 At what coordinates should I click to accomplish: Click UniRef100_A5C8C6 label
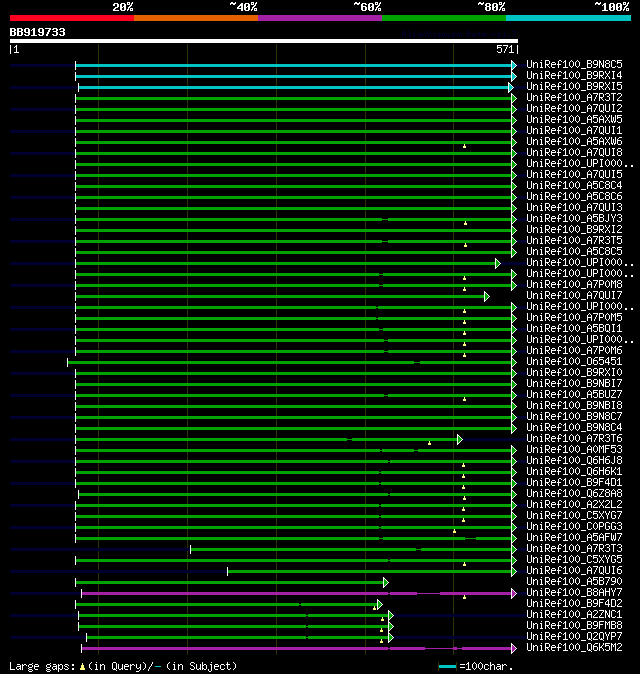tap(574, 196)
